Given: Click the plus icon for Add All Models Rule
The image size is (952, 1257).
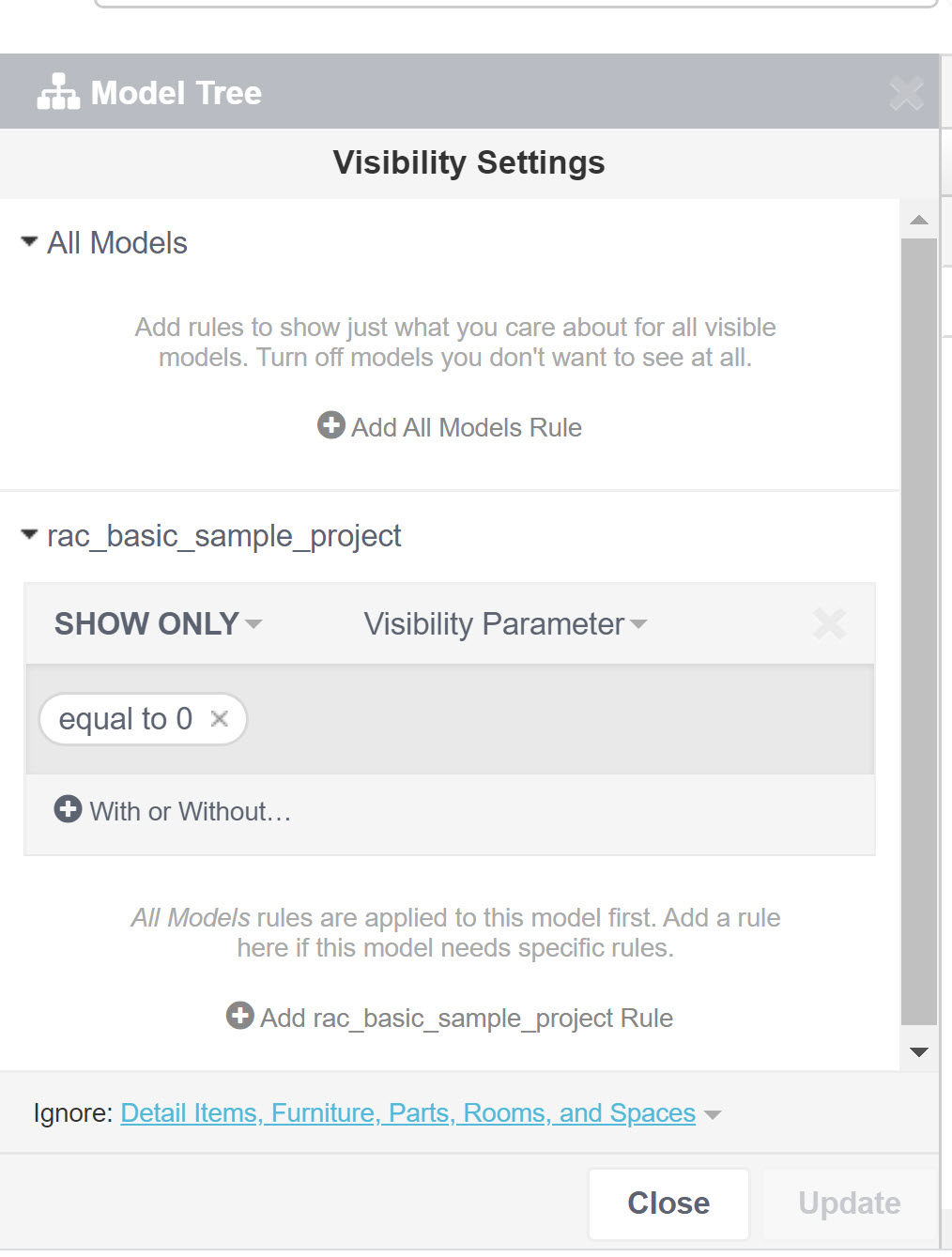Looking at the screenshot, I should (x=330, y=425).
